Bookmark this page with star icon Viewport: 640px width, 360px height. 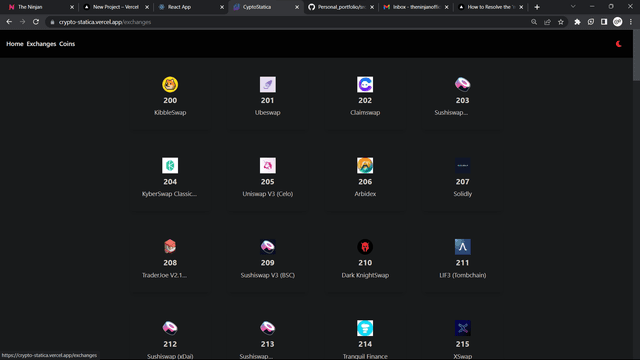[561, 22]
